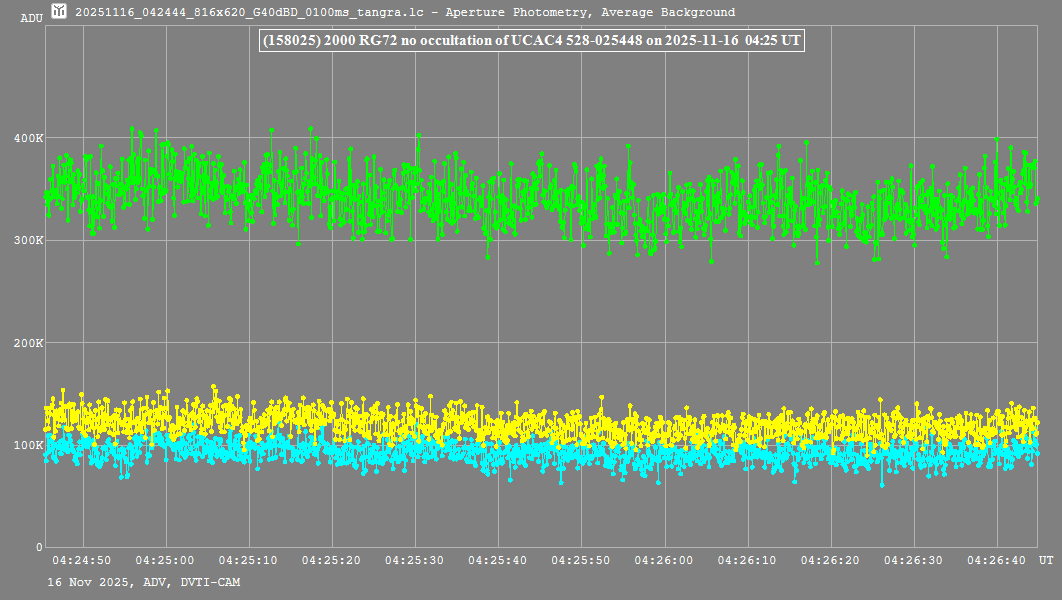The width and height of the screenshot is (1062, 600).
Task: Pick the 04:25:20 time tick label
Action: click(x=331, y=562)
